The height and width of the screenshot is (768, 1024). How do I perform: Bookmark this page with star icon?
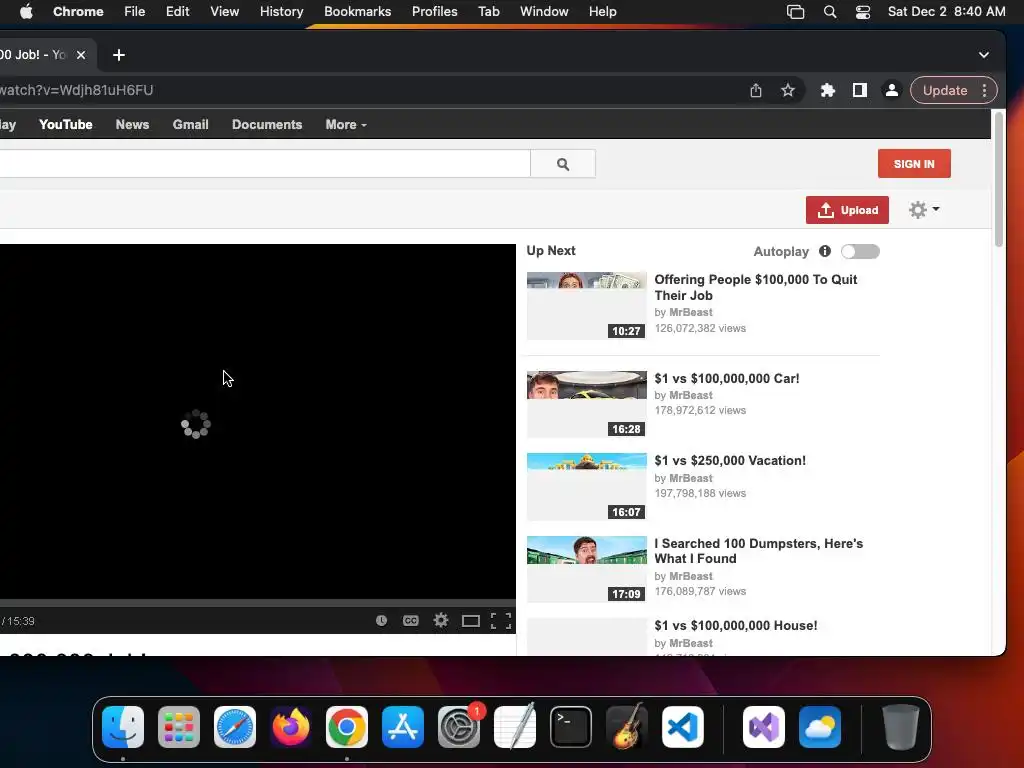pyautogui.click(x=788, y=90)
